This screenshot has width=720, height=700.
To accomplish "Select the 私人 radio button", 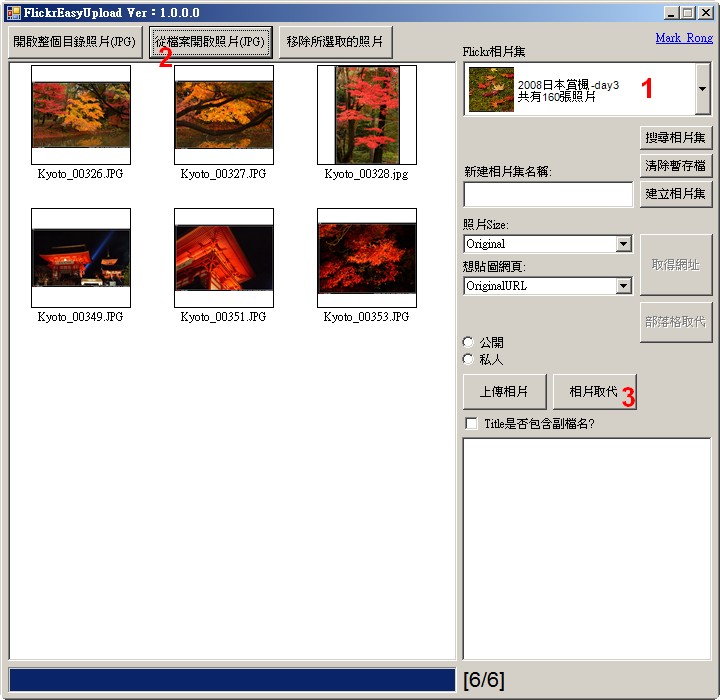I will [468, 359].
